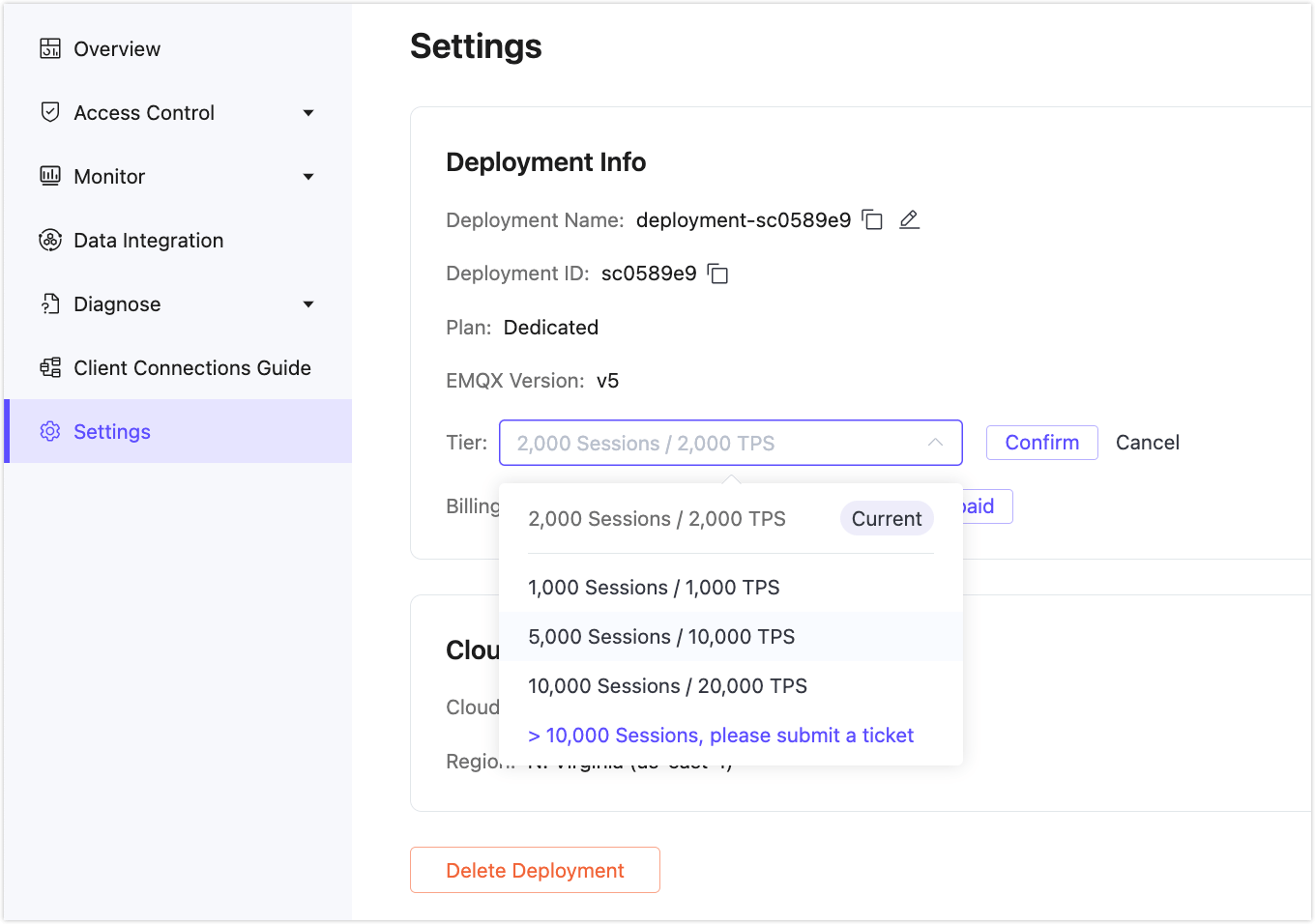Viewport: 1315px width, 924px height.
Task: Choose 5,000 Sessions / 10,000 TPS option
Action: click(x=661, y=637)
